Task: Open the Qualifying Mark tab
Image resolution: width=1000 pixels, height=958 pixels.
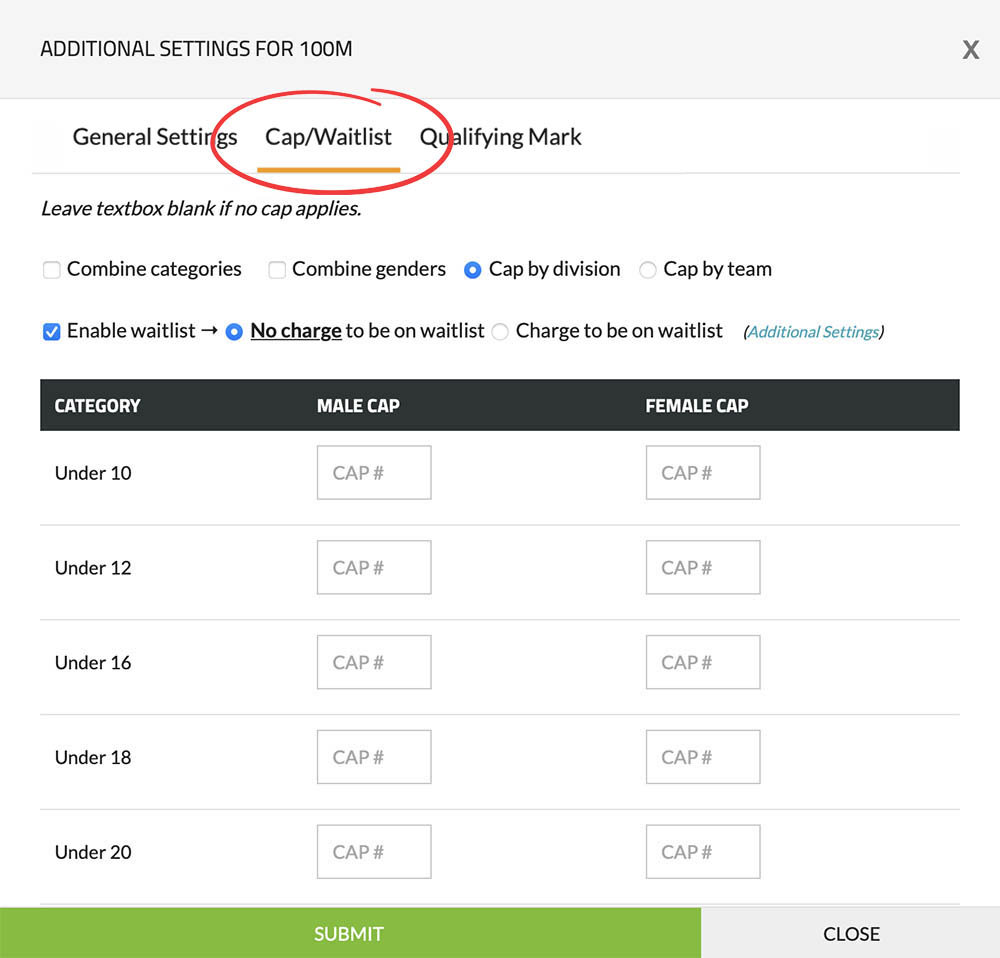Action: [501, 137]
